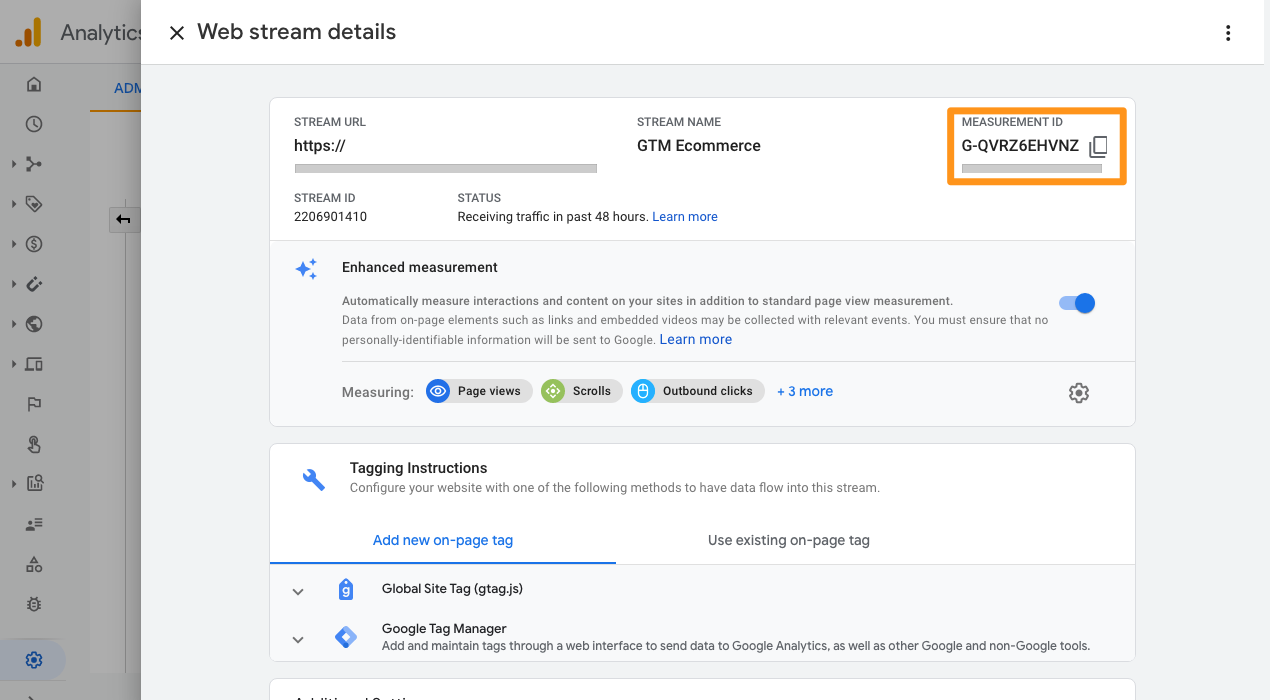Click the Tech devices icon in sidebar
The height and width of the screenshot is (700, 1270).
[x=34, y=364]
